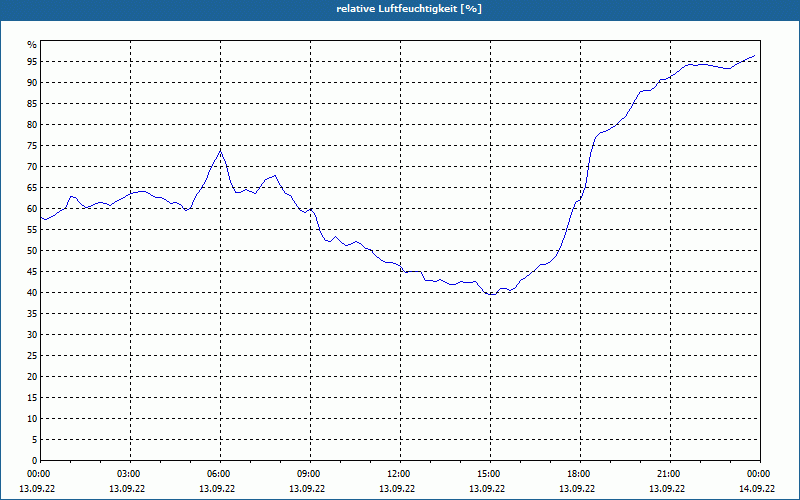
Task: Select the y-axis value 0
Action: click(x=34, y=461)
